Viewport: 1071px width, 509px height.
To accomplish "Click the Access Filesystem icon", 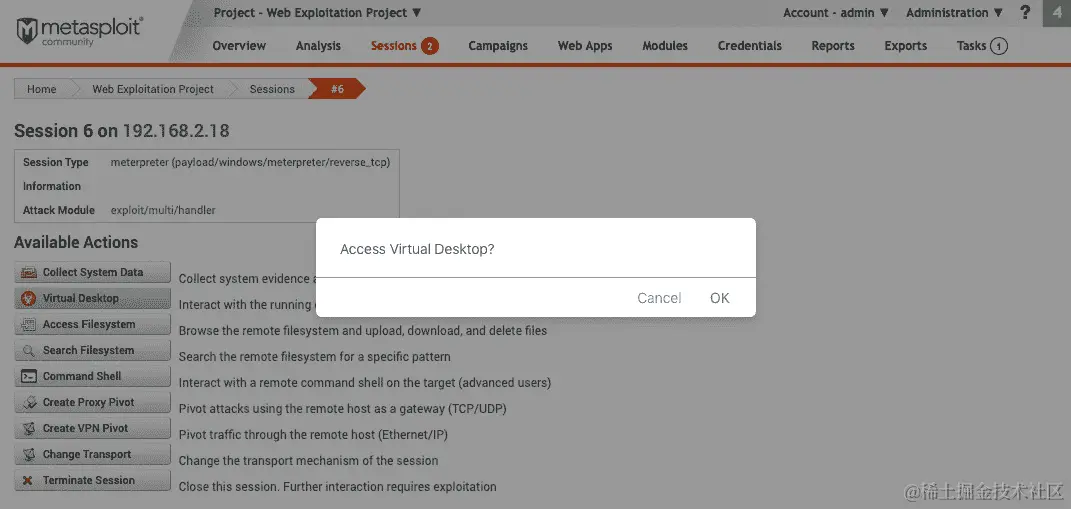I will point(29,325).
